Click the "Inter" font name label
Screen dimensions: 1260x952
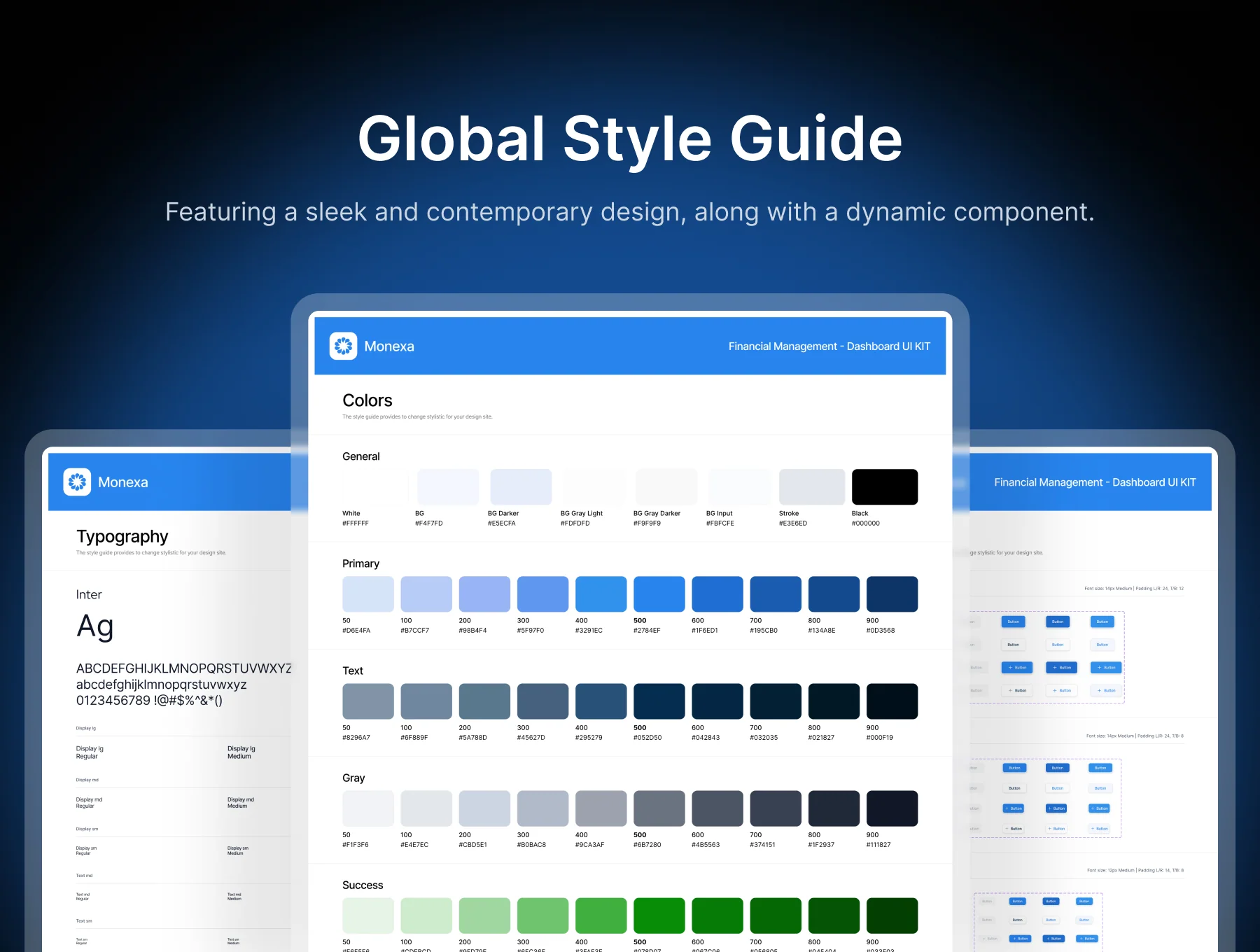(89, 594)
